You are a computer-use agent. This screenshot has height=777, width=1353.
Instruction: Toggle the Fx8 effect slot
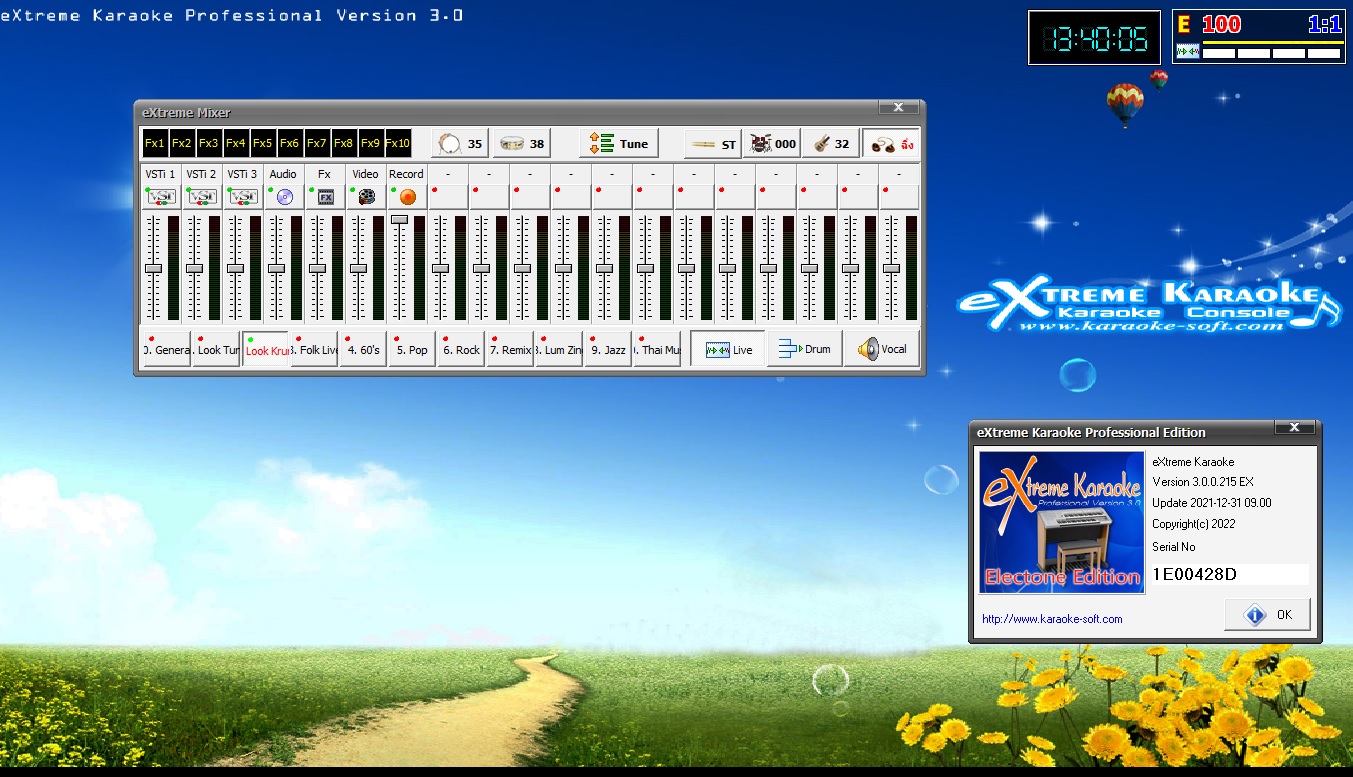click(x=344, y=144)
